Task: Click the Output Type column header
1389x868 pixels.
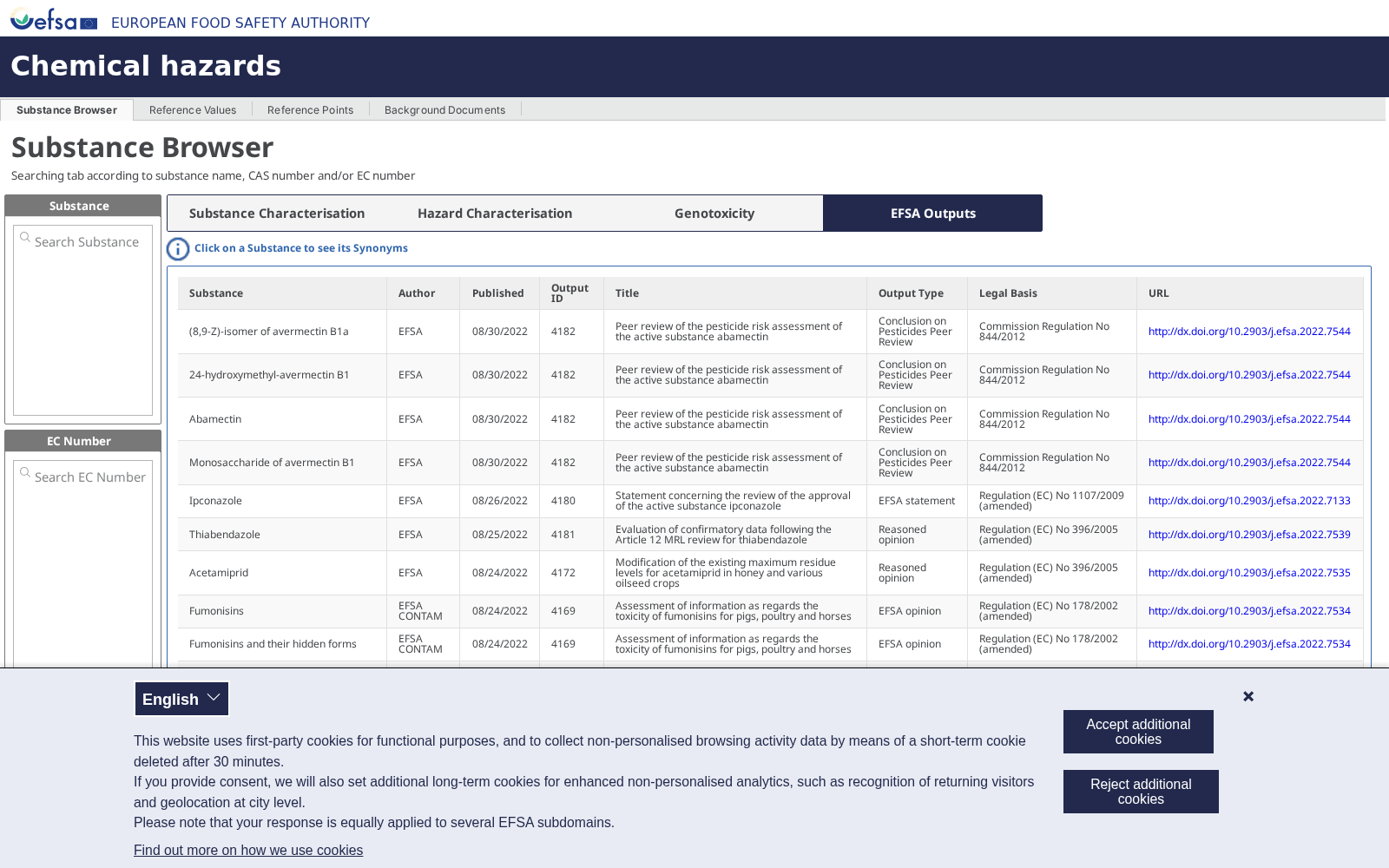Action: (x=917, y=293)
